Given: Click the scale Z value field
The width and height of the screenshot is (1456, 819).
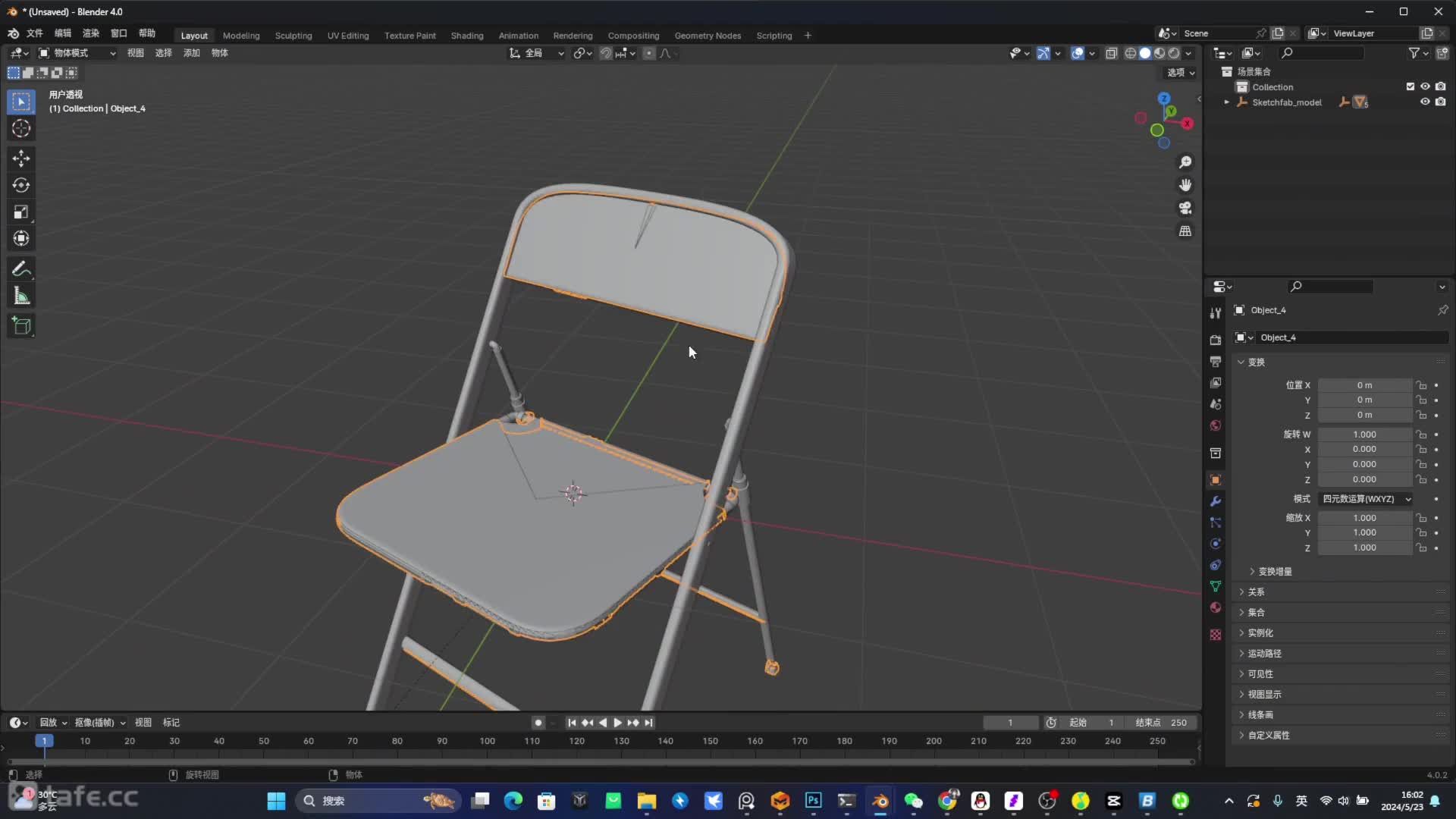Looking at the screenshot, I should click(1365, 548).
